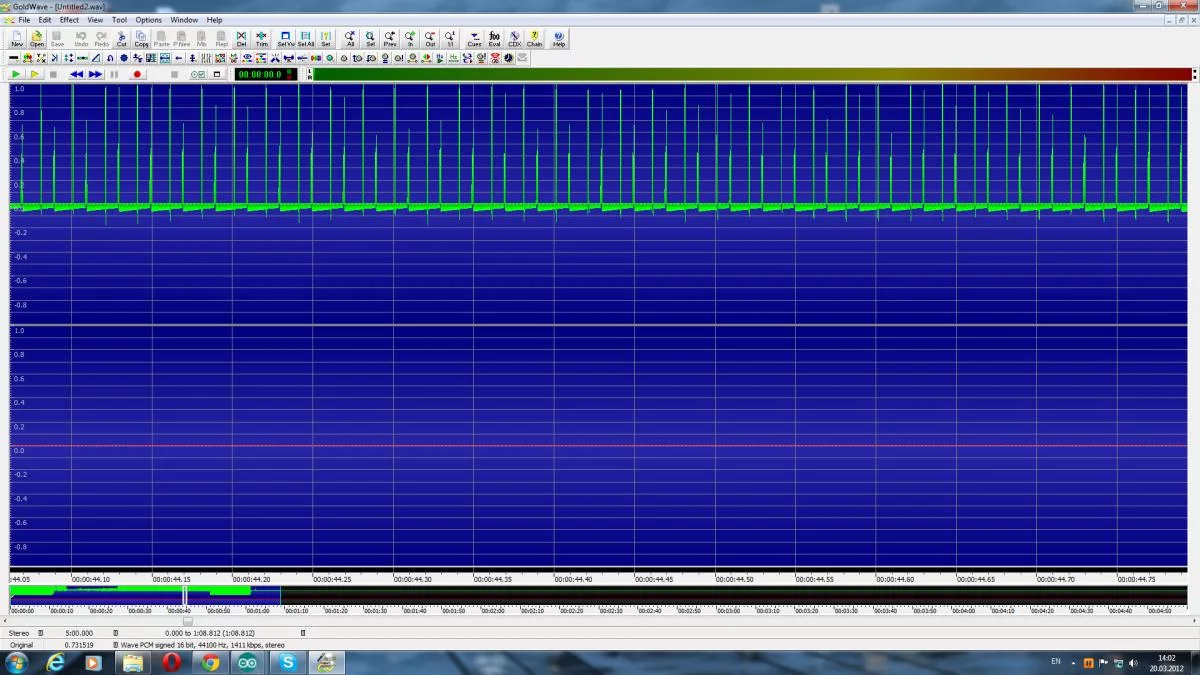Click the Open file toolbar icon
The image size is (1200, 675).
click(37, 39)
